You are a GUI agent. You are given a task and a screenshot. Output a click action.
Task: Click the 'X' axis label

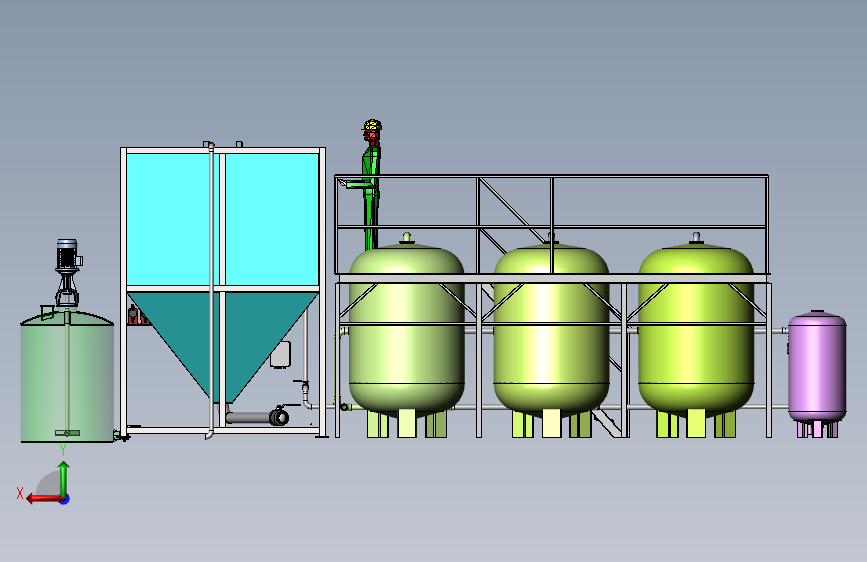[x=20, y=493]
